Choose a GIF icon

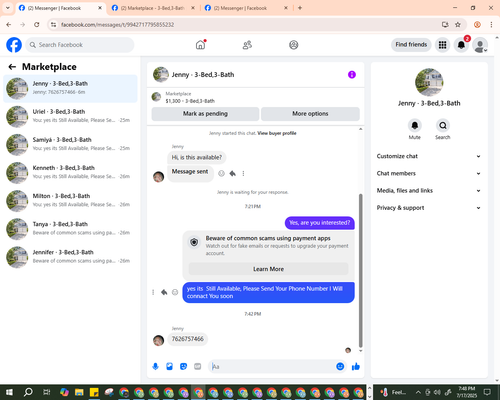(x=198, y=367)
